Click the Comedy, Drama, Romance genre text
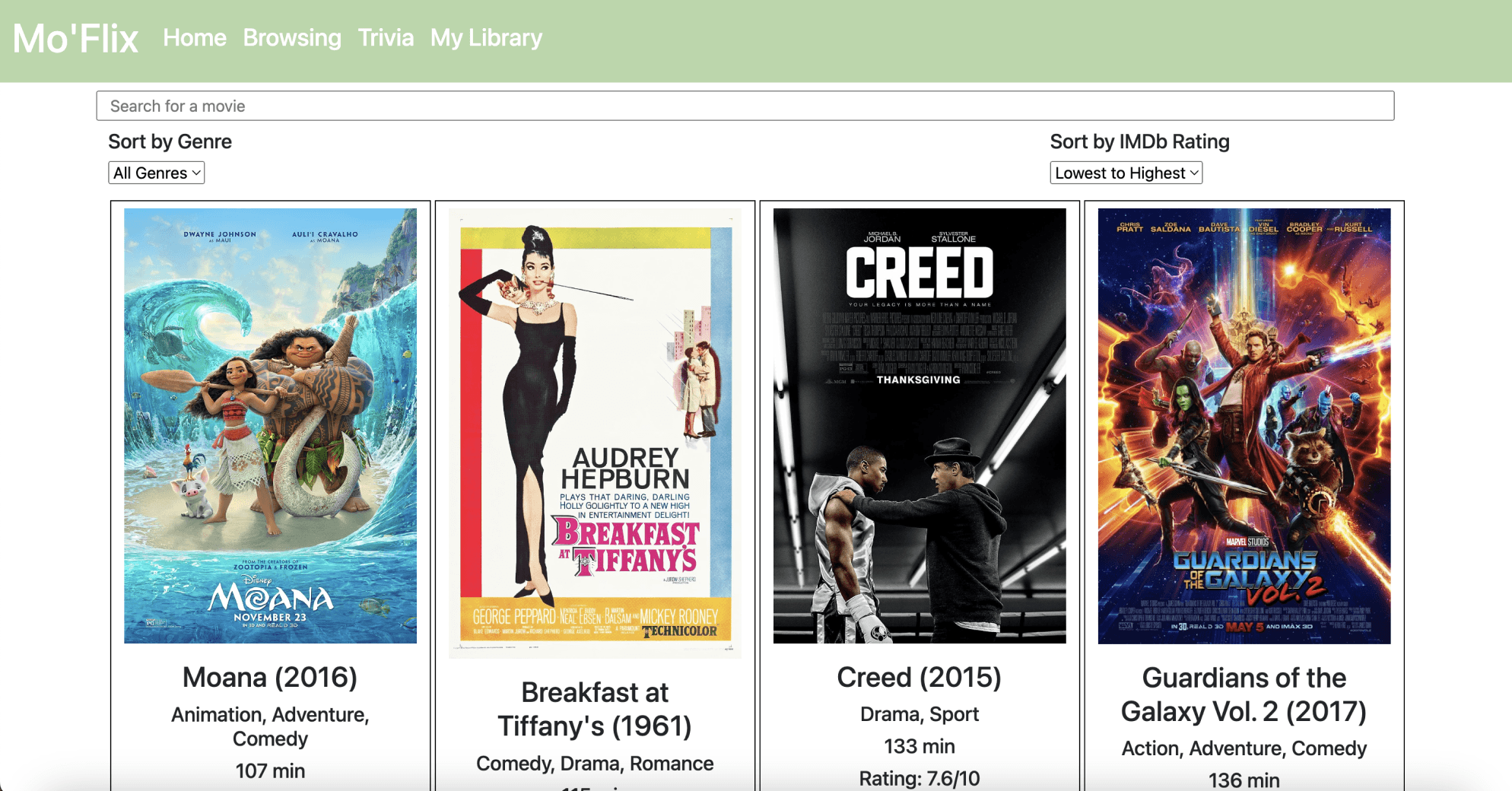Screen dimensions: 1512x791 click(595, 764)
